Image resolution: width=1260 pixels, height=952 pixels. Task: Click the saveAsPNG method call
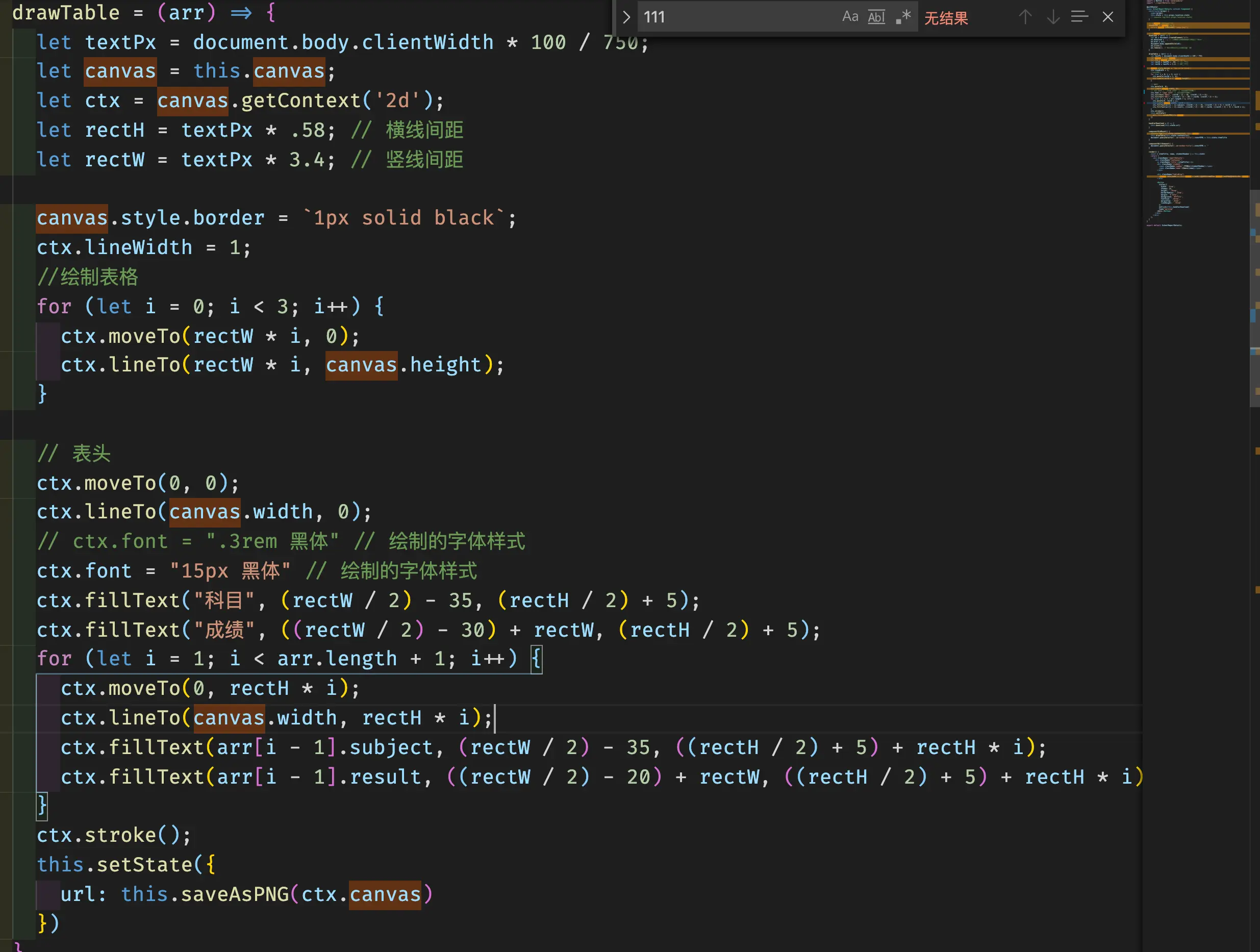tap(235, 894)
